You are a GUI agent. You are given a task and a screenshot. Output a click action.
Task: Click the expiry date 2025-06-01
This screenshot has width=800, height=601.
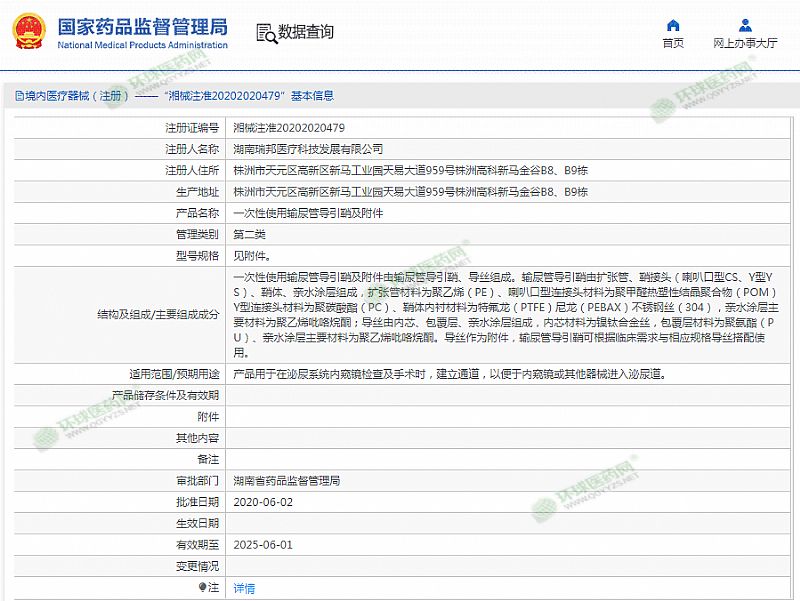pos(262,545)
